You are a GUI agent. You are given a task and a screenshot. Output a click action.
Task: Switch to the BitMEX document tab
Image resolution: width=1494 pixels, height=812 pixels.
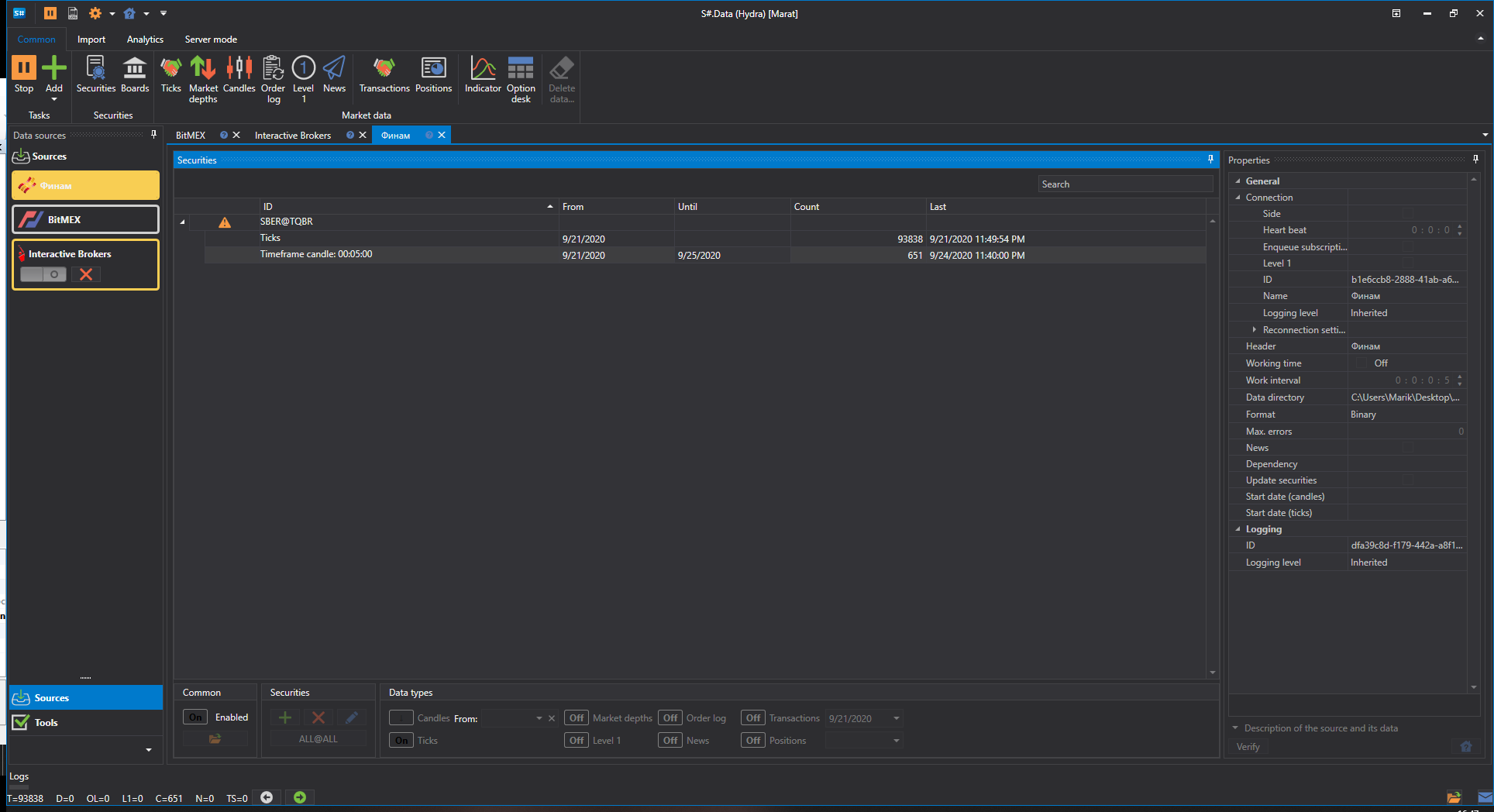[x=191, y=136]
